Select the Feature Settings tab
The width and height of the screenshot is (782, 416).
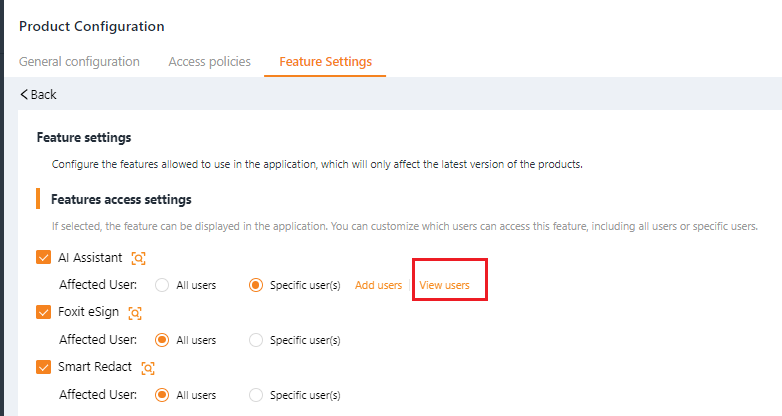[x=325, y=61]
